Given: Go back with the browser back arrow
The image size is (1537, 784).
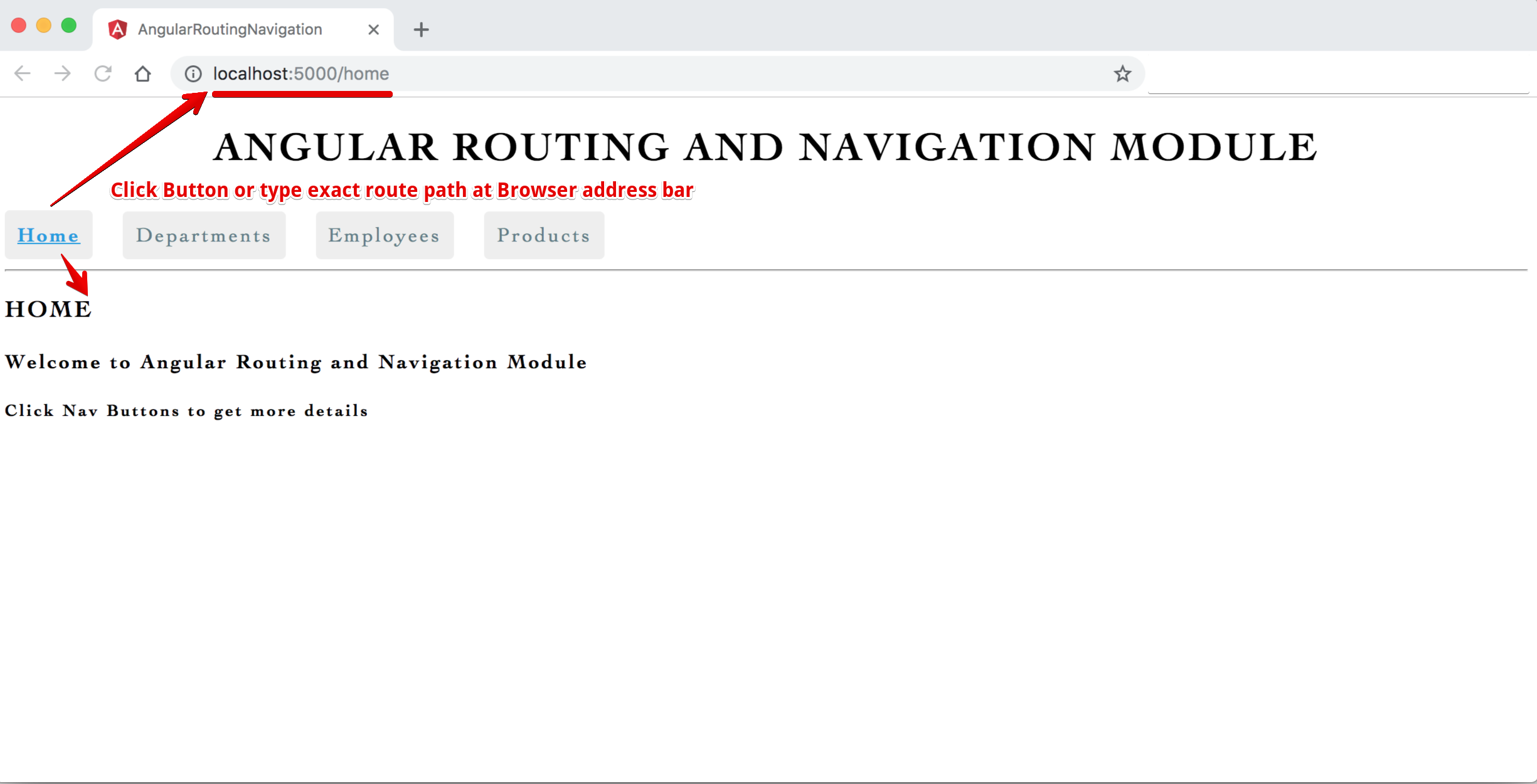Looking at the screenshot, I should (23, 74).
